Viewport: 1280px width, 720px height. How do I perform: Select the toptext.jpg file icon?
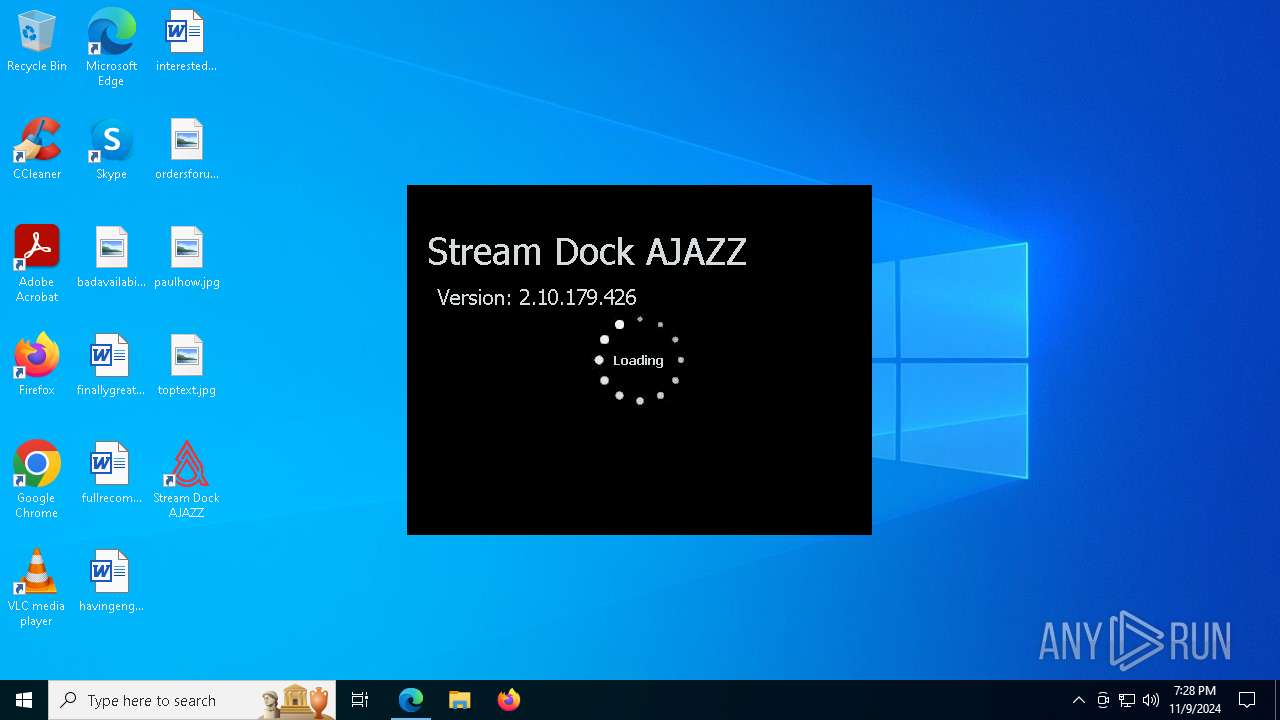tap(186, 366)
